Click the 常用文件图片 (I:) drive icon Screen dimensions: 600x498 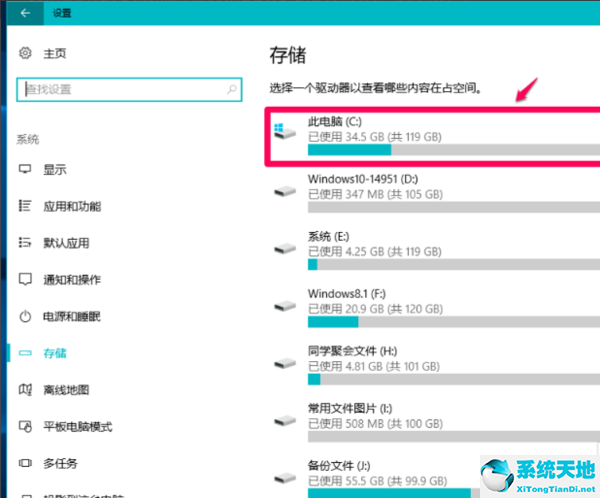click(x=285, y=420)
